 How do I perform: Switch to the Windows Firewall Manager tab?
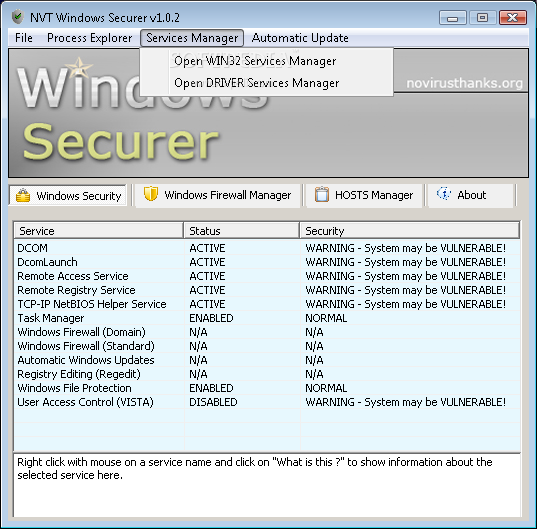tap(217, 195)
